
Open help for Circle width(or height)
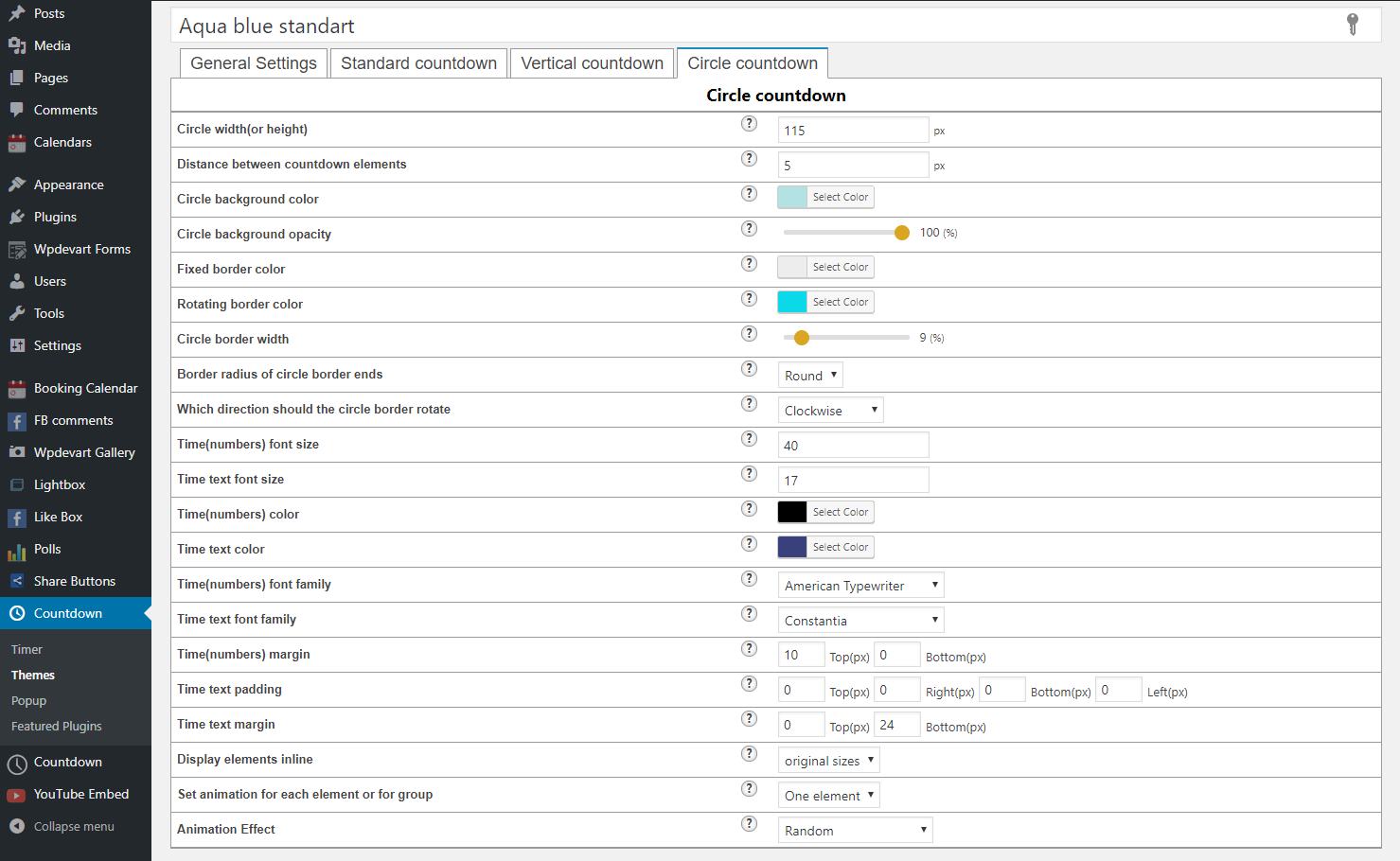(x=749, y=123)
